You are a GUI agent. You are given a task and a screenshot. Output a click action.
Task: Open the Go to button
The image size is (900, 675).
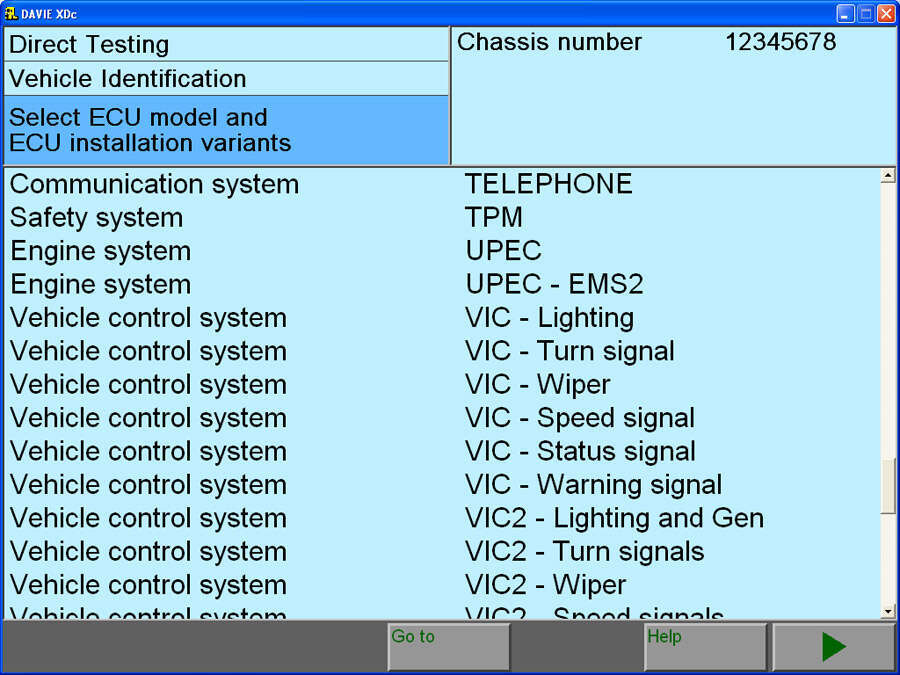[x=449, y=646]
